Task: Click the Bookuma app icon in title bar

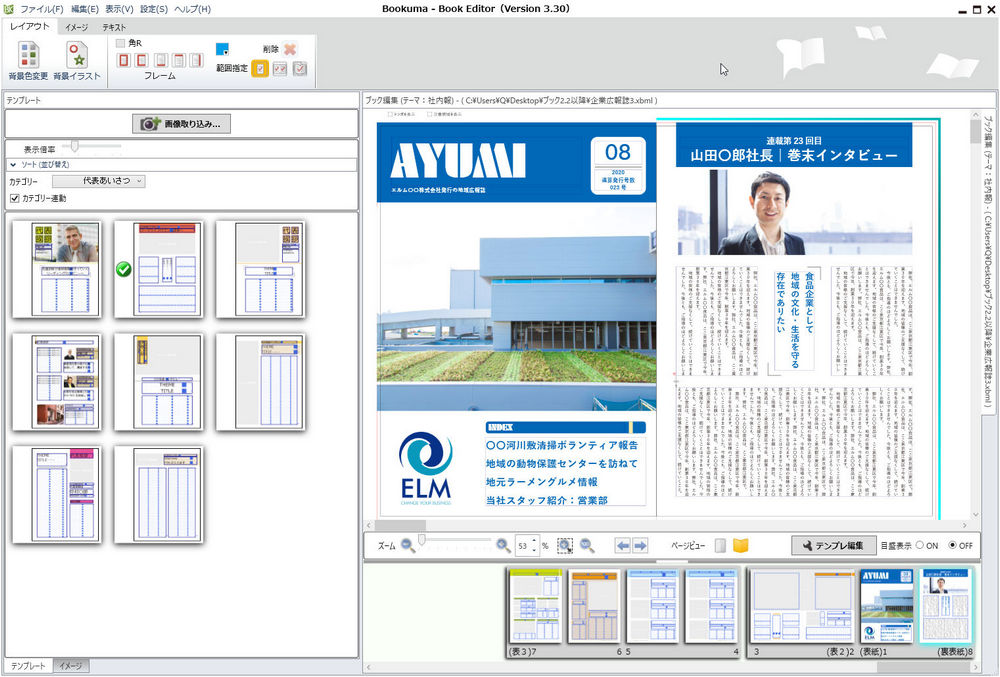Action: (8, 9)
